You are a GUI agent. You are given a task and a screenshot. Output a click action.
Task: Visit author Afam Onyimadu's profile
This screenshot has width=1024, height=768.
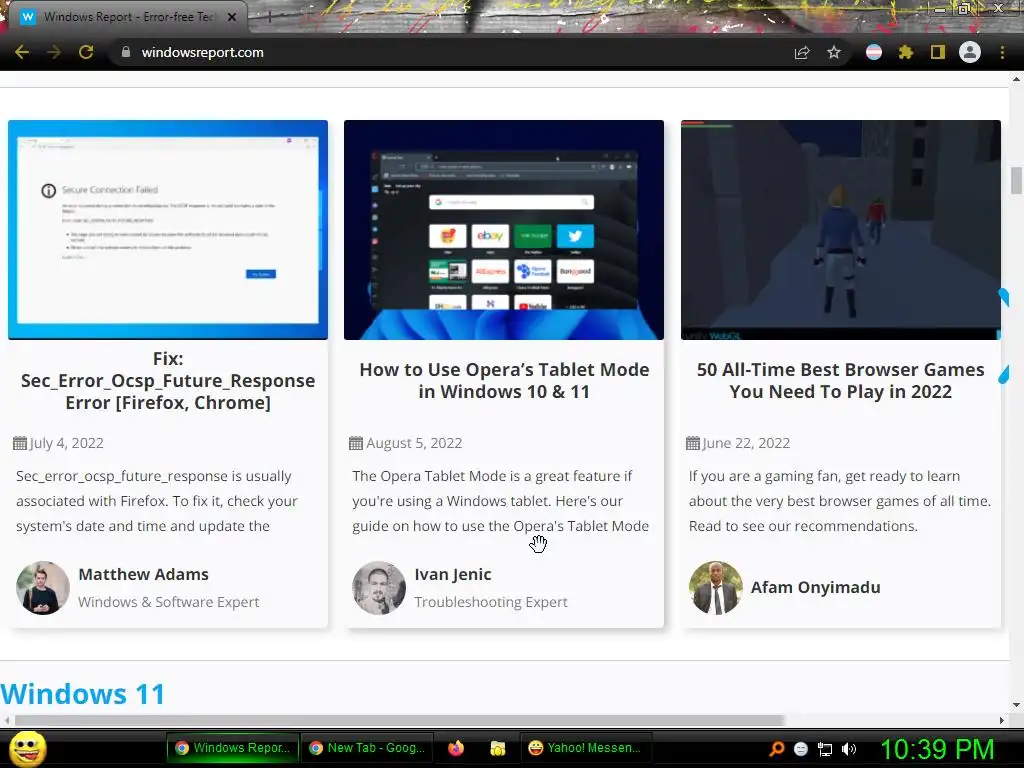(x=815, y=587)
